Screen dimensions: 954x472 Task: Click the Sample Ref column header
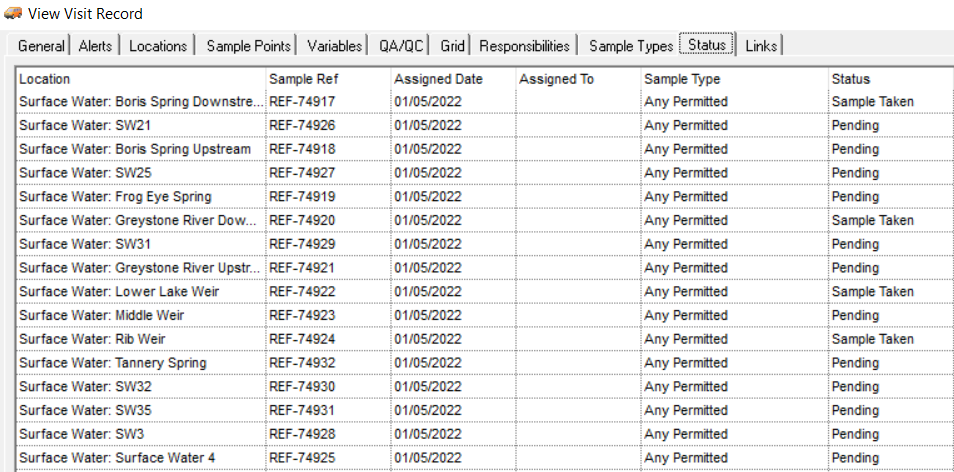(329, 79)
